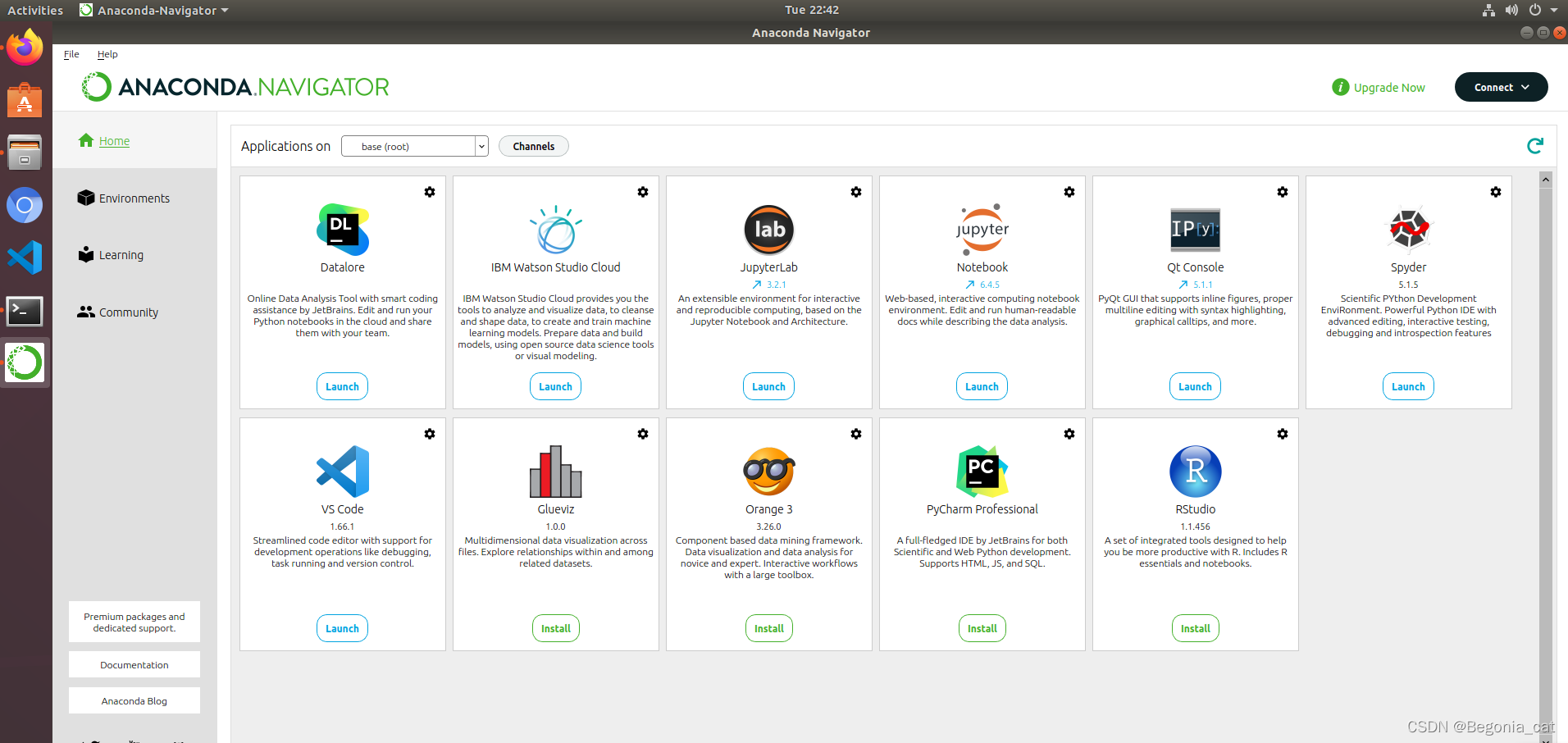The image size is (1568, 743).
Task: Click the Channels button
Action: tap(534, 146)
